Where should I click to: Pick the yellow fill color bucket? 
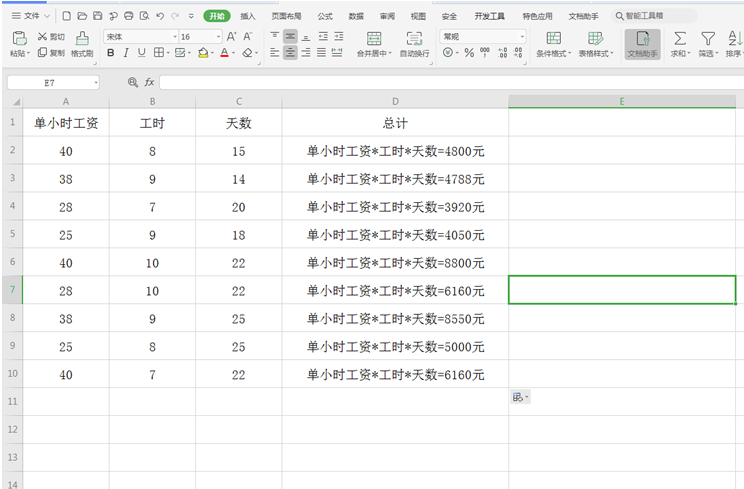[x=203, y=53]
